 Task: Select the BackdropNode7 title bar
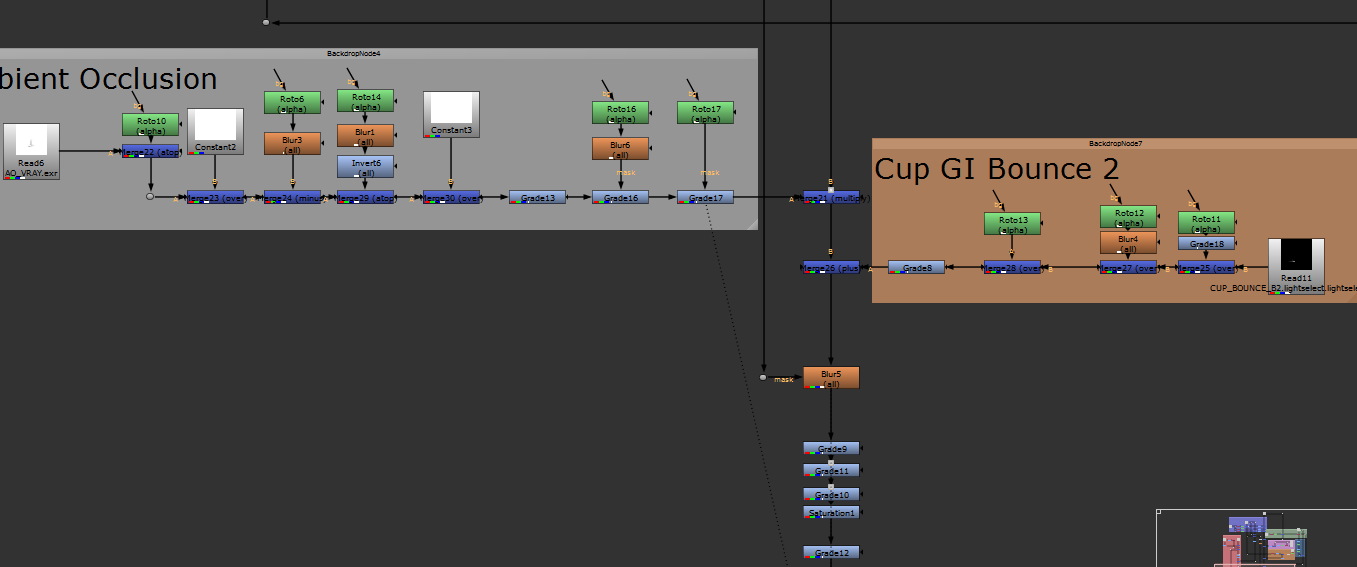1114,143
